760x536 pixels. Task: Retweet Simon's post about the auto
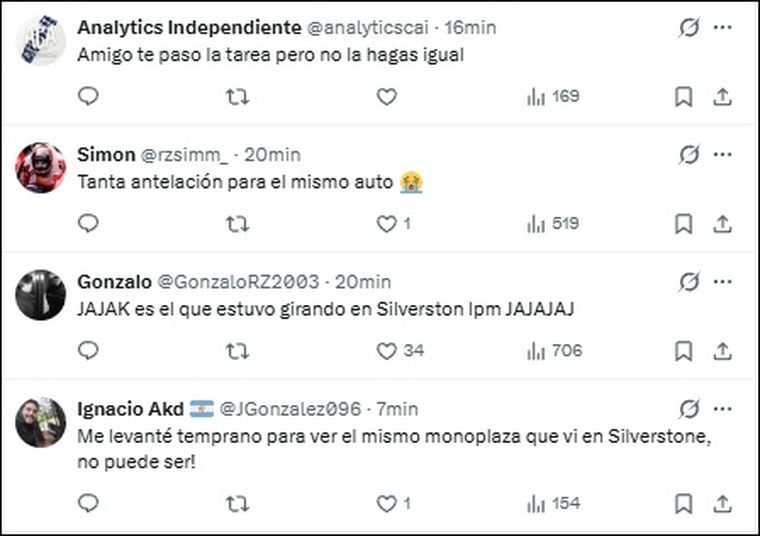(237, 224)
